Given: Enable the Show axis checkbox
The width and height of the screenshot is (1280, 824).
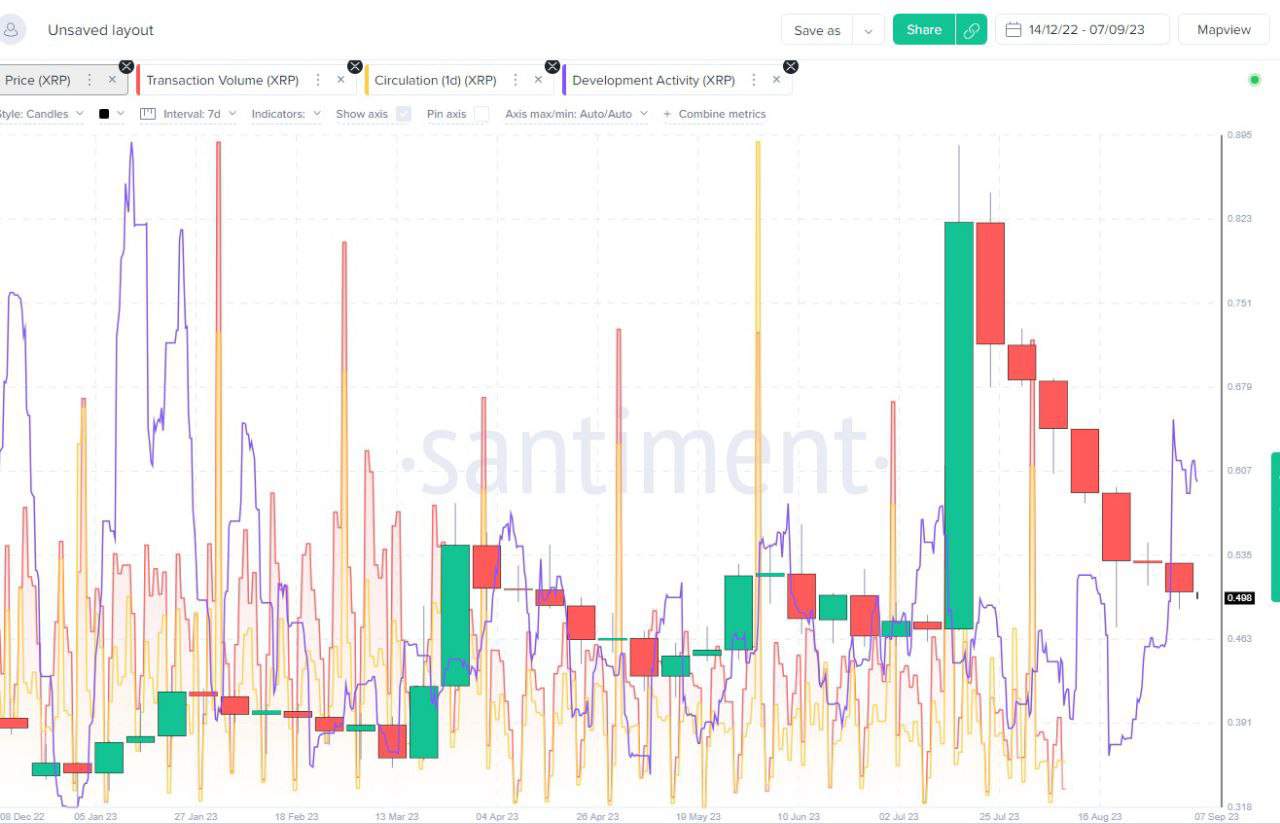Looking at the screenshot, I should click(403, 113).
